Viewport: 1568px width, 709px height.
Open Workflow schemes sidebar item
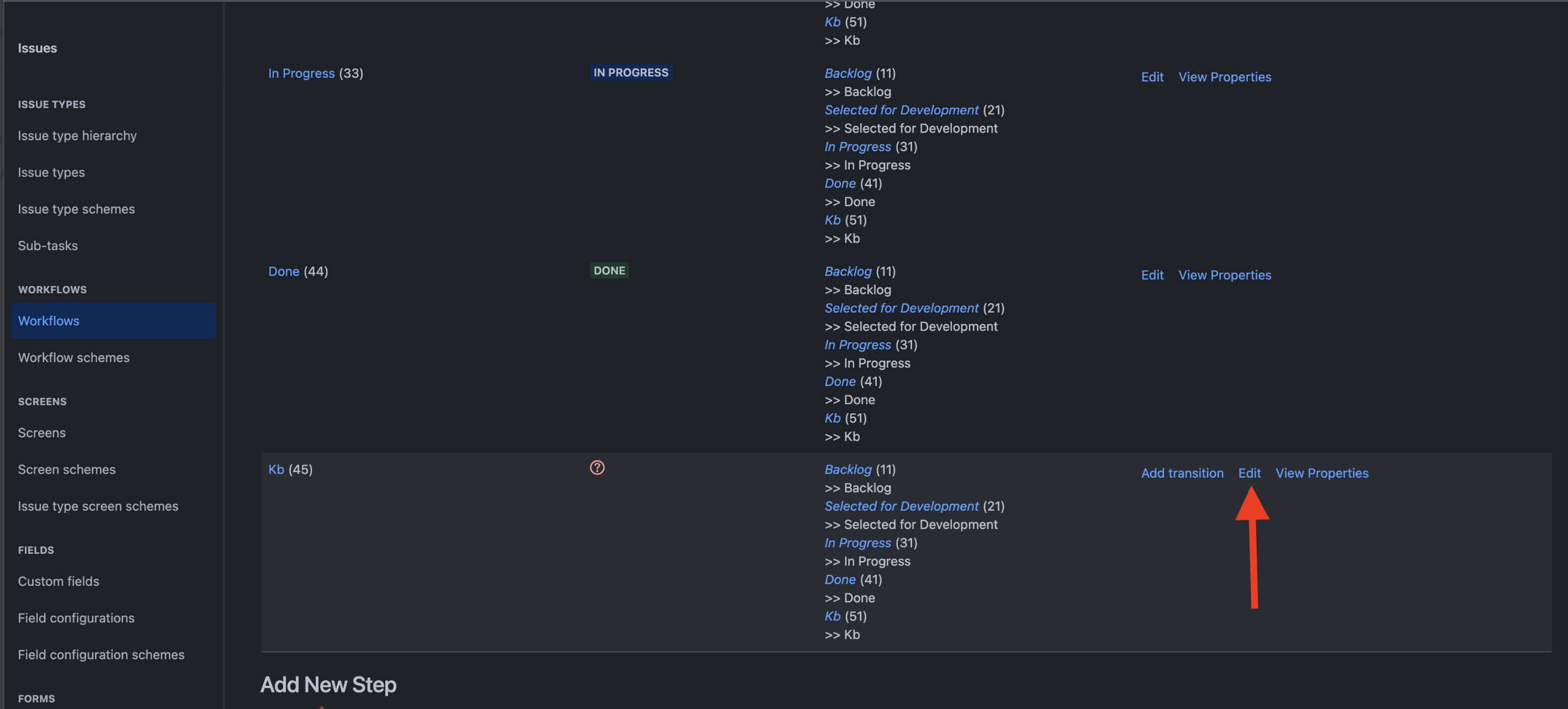click(x=73, y=357)
